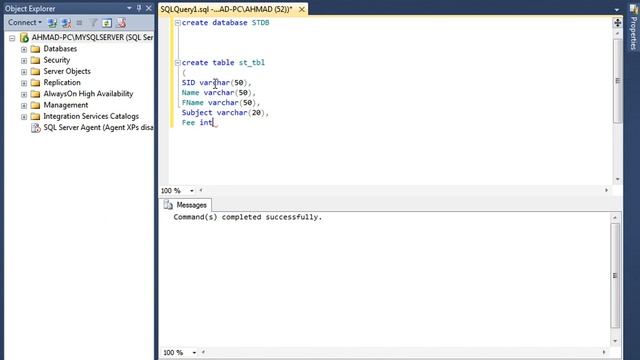The width and height of the screenshot is (640, 360).
Task: Select the Replication folder icon
Action: pos(36,82)
